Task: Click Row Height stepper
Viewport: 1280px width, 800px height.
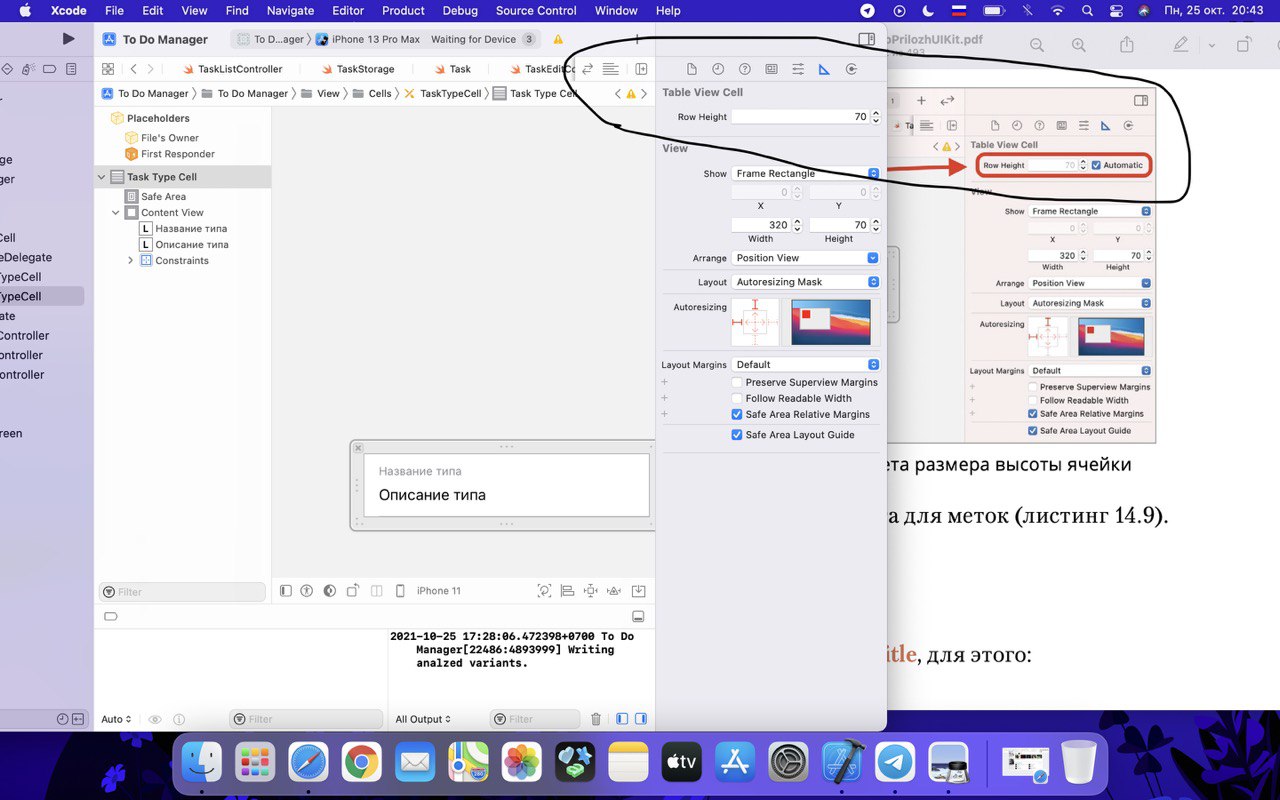Action: [x=876, y=117]
